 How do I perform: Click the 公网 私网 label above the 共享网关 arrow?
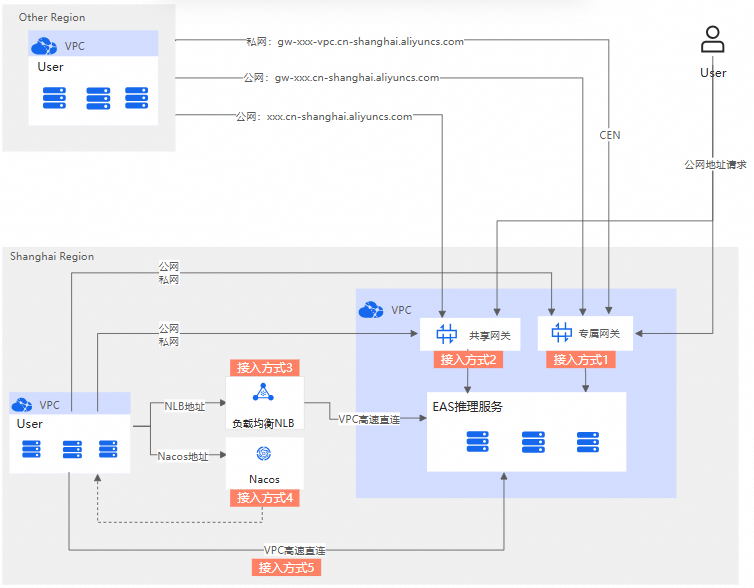pyautogui.click(x=169, y=335)
